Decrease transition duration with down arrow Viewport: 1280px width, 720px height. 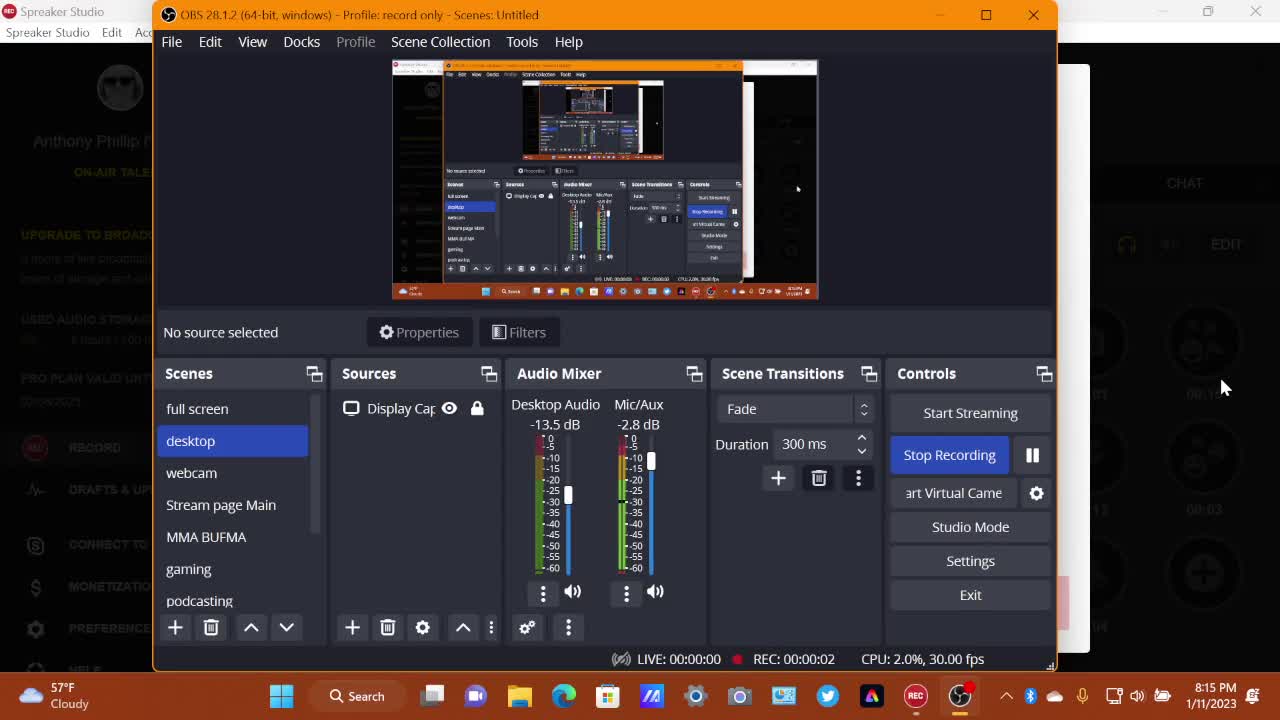(861, 450)
